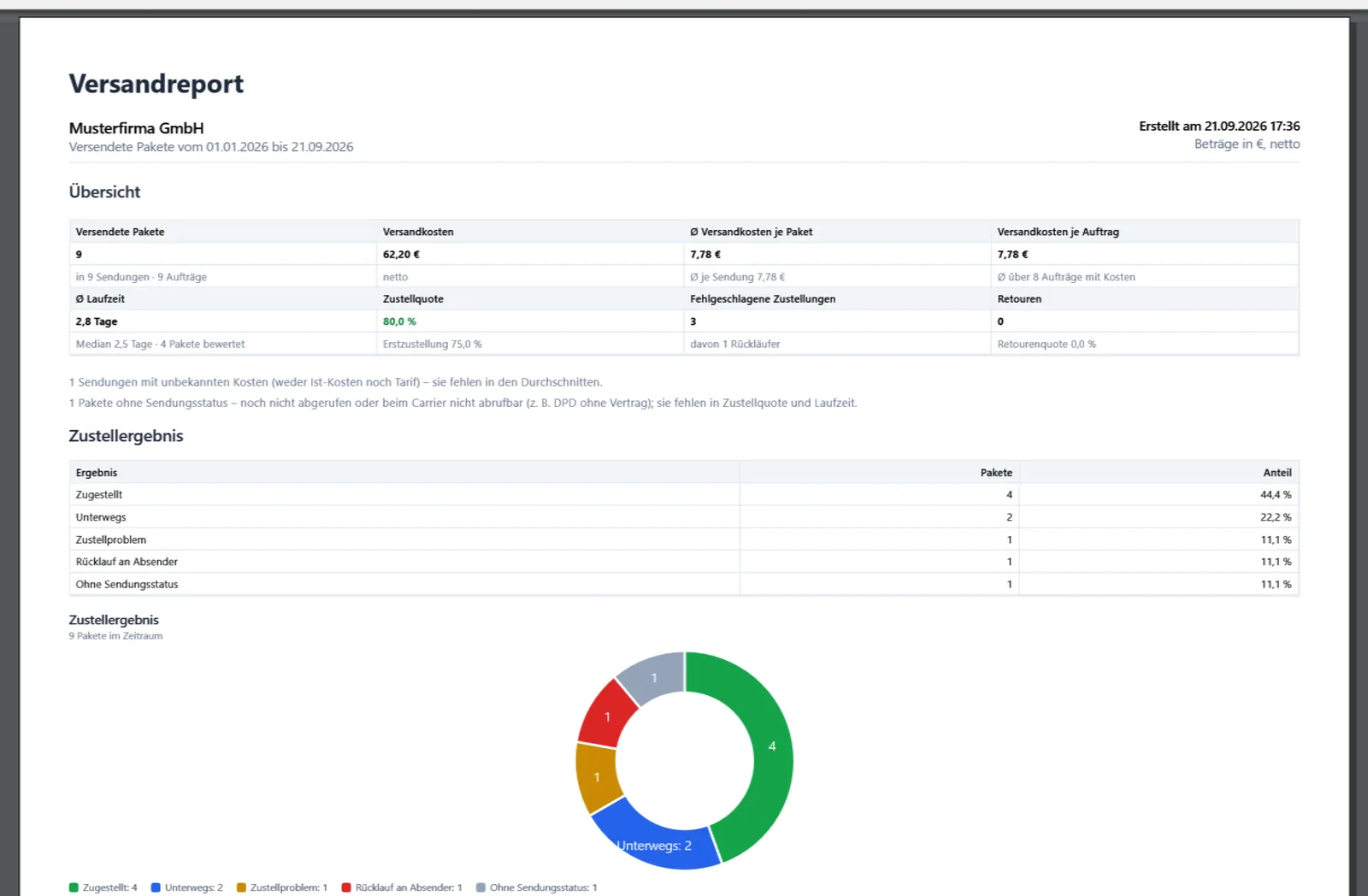Click the 22,2 % share value
The image size is (1368, 896).
pos(1276,517)
